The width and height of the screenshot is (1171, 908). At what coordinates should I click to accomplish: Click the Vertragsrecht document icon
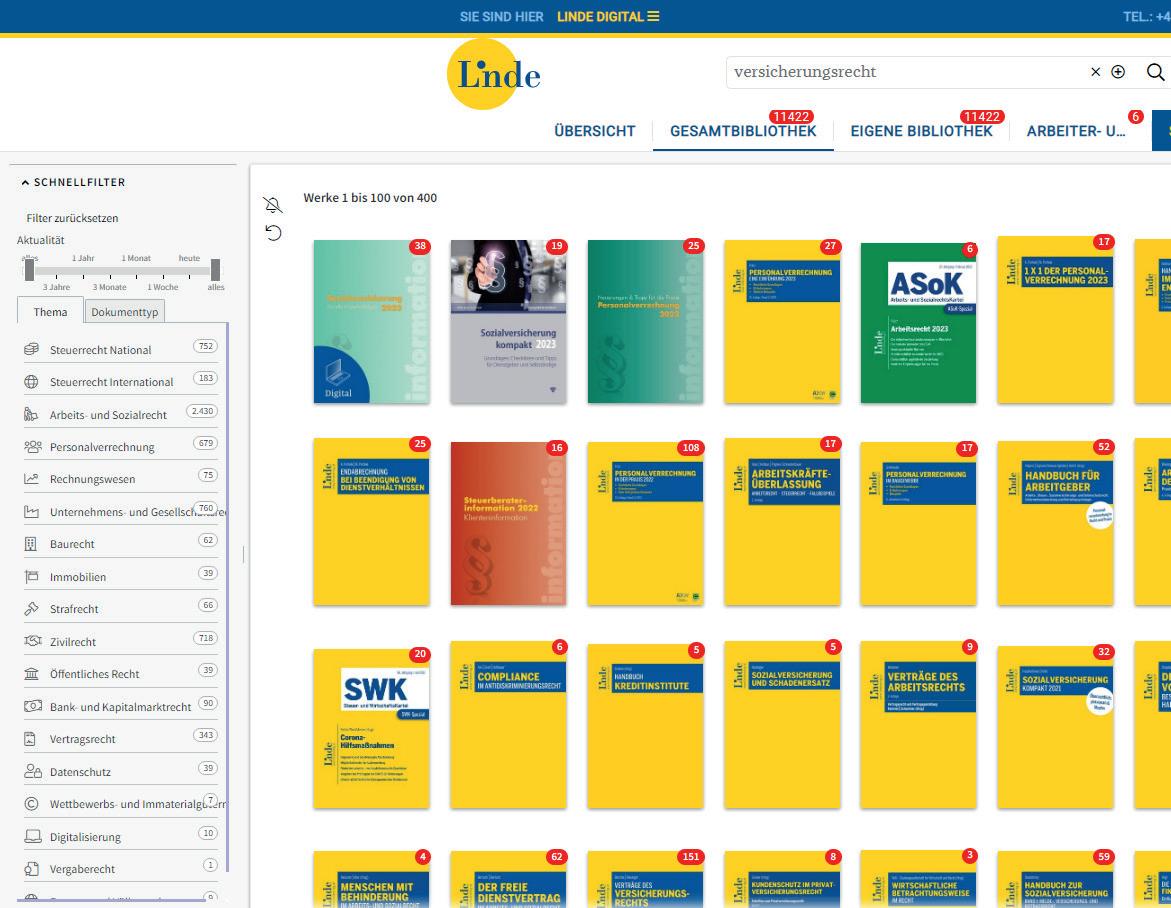click(x=30, y=738)
